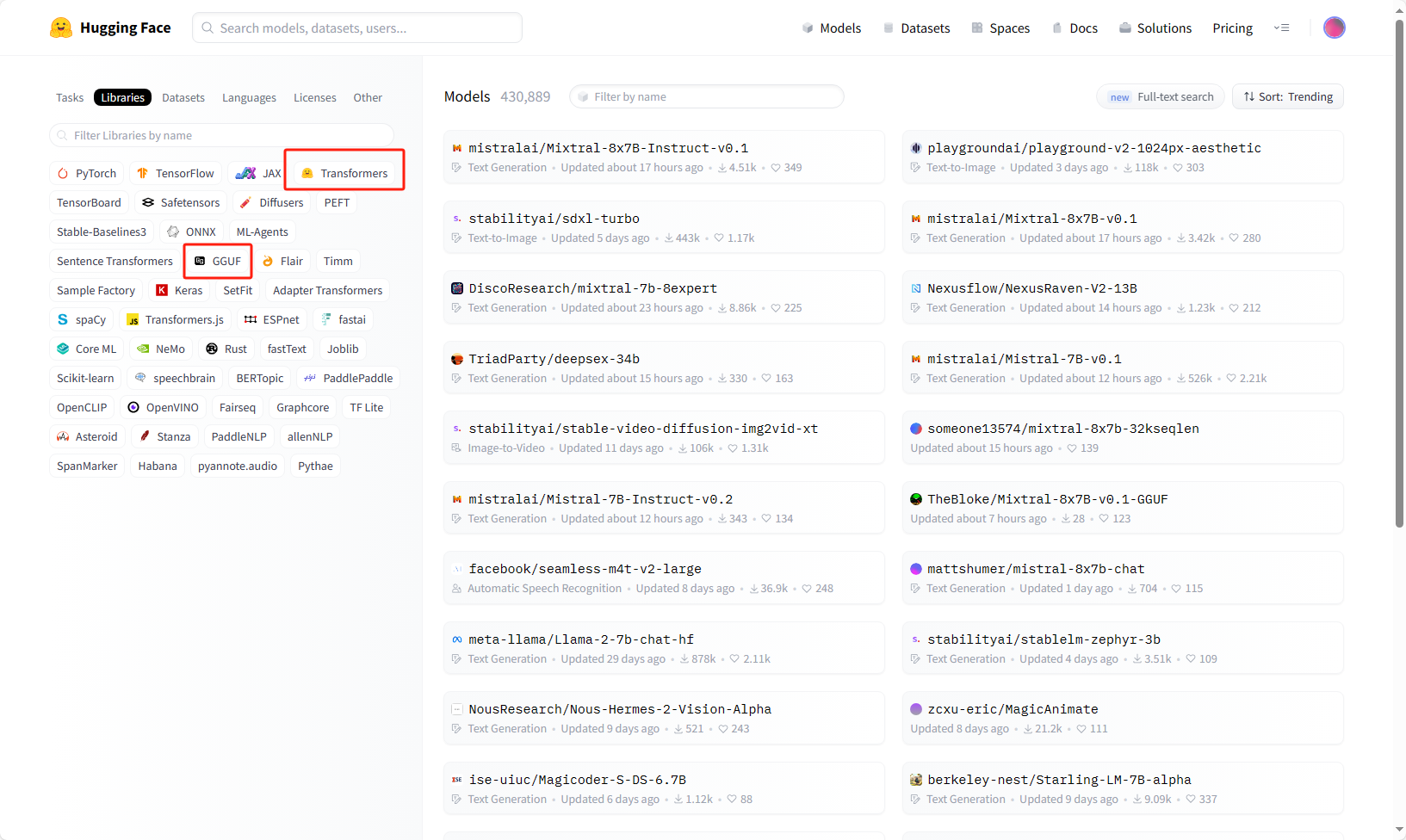
Task: Go to the Pricing page
Action: (x=1233, y=28)
